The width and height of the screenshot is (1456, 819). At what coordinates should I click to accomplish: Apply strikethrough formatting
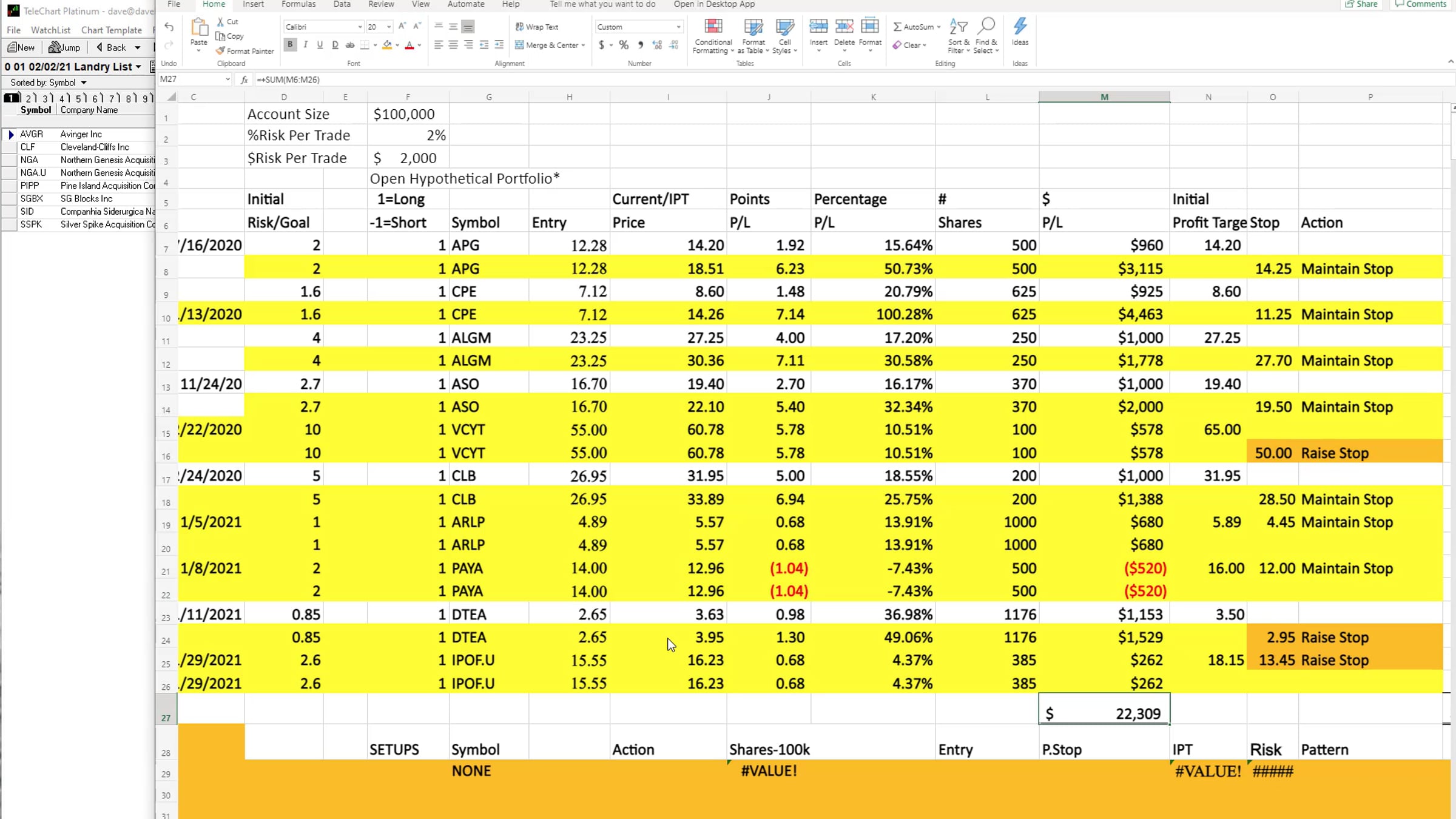click(x=350, y=45)
